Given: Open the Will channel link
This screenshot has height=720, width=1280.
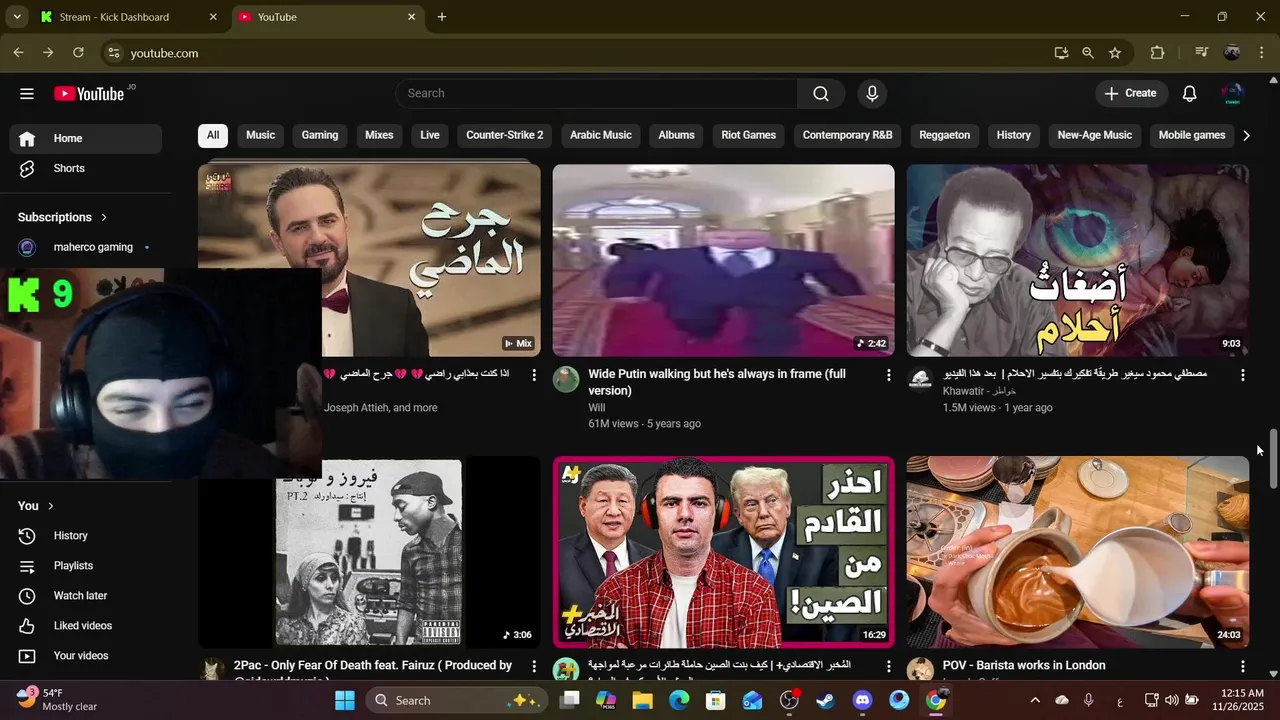Looking at the screenshot, I should pos(597,408).
